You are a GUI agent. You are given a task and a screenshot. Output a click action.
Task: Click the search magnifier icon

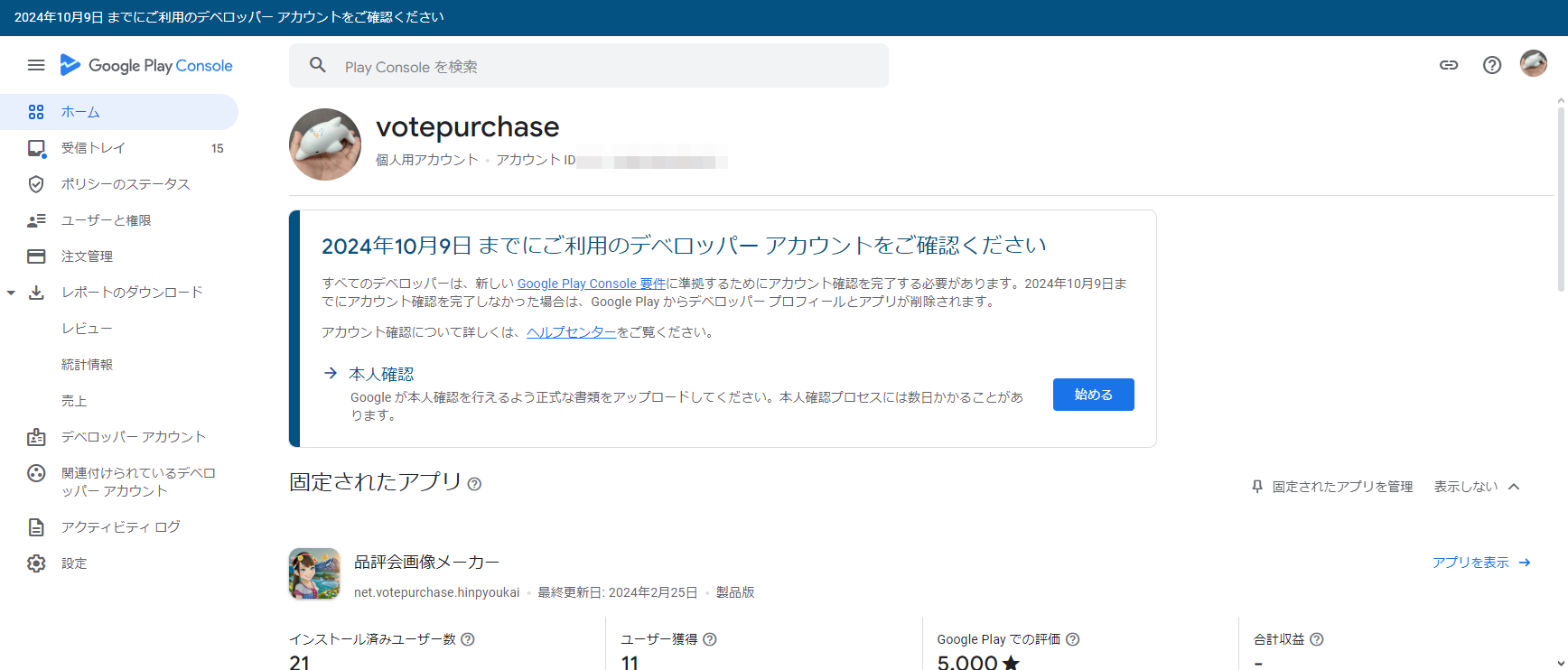318,65
